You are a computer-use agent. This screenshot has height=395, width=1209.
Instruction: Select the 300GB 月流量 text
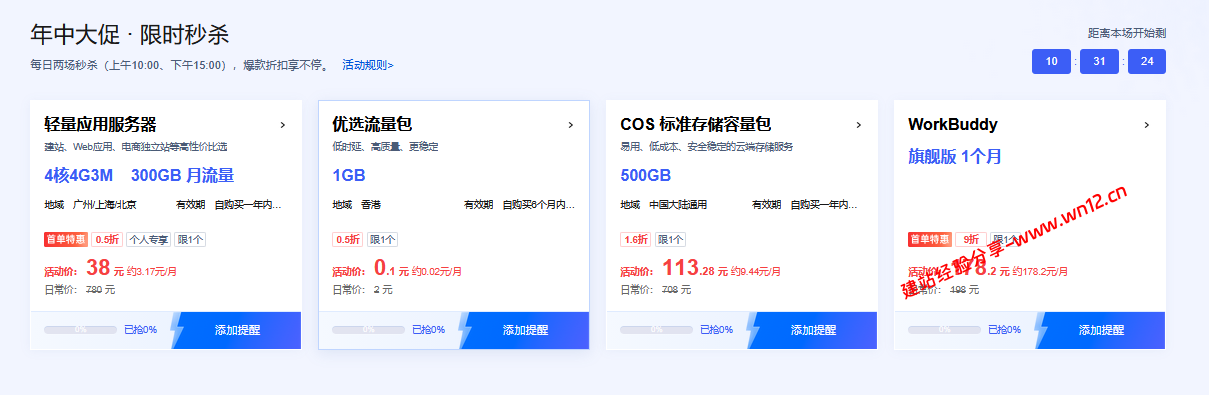coord(182,176)
